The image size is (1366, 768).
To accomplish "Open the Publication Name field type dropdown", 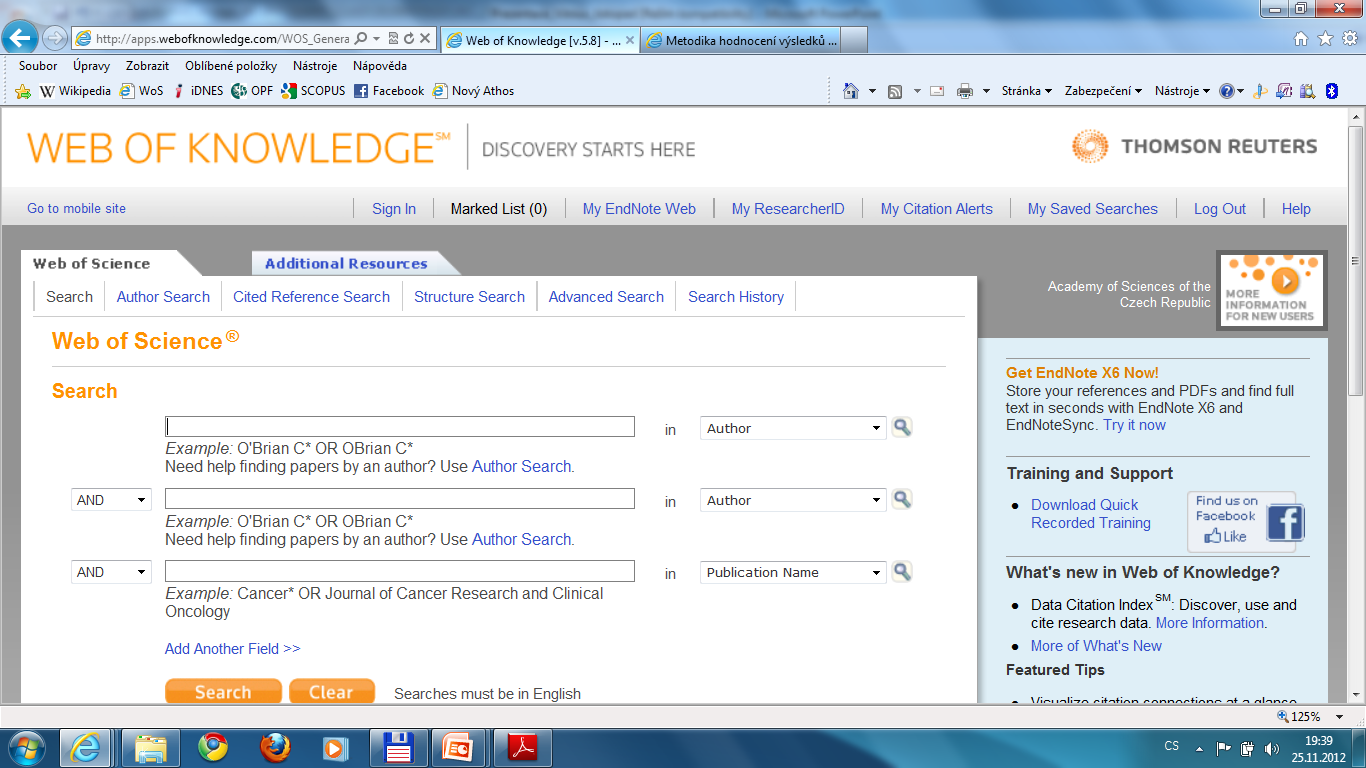I will [793, 572].
